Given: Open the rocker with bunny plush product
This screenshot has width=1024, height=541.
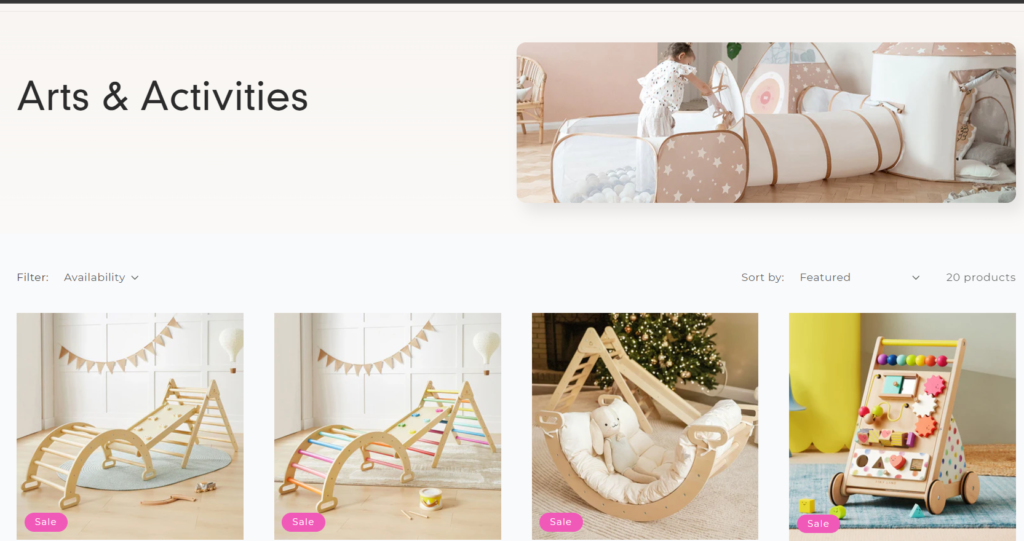Looking at the screenshot, I should point(645,426).
